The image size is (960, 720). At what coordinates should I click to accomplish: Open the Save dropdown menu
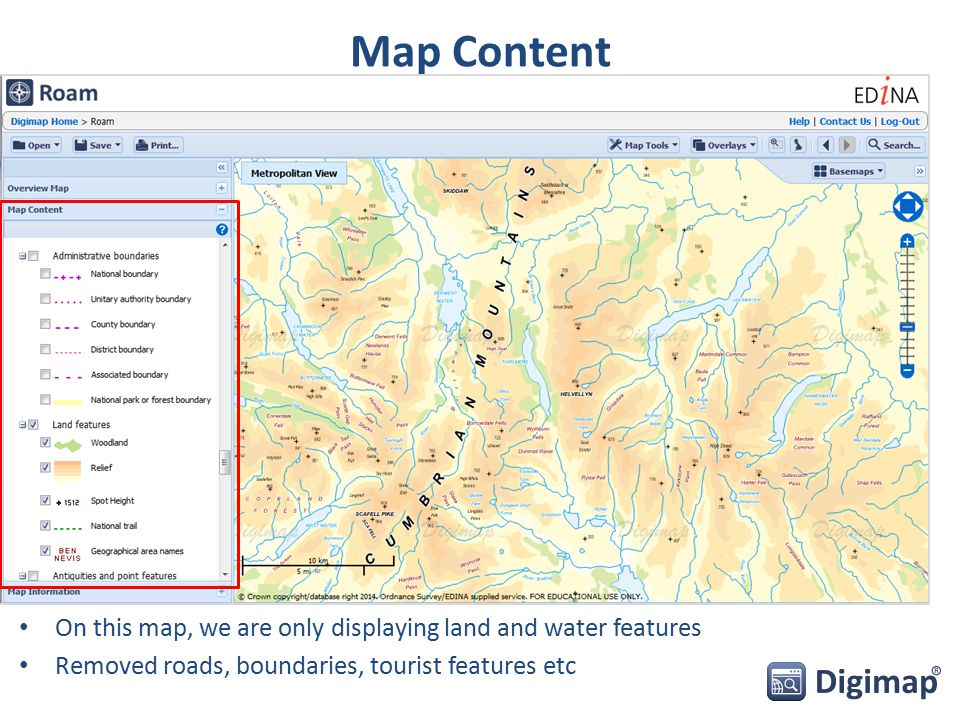pos(97,145)
